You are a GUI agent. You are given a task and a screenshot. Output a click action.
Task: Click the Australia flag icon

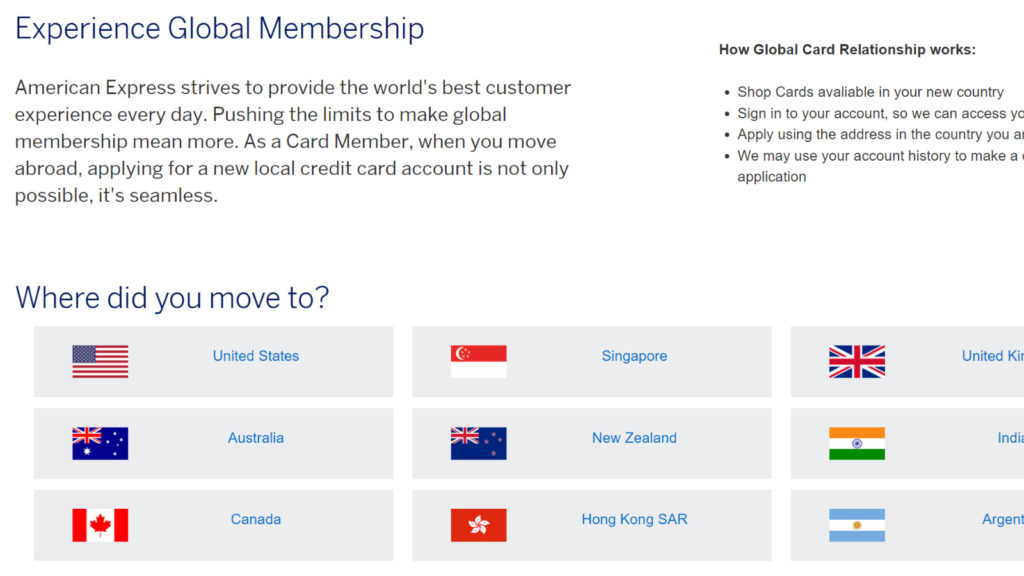click(99, 442)
